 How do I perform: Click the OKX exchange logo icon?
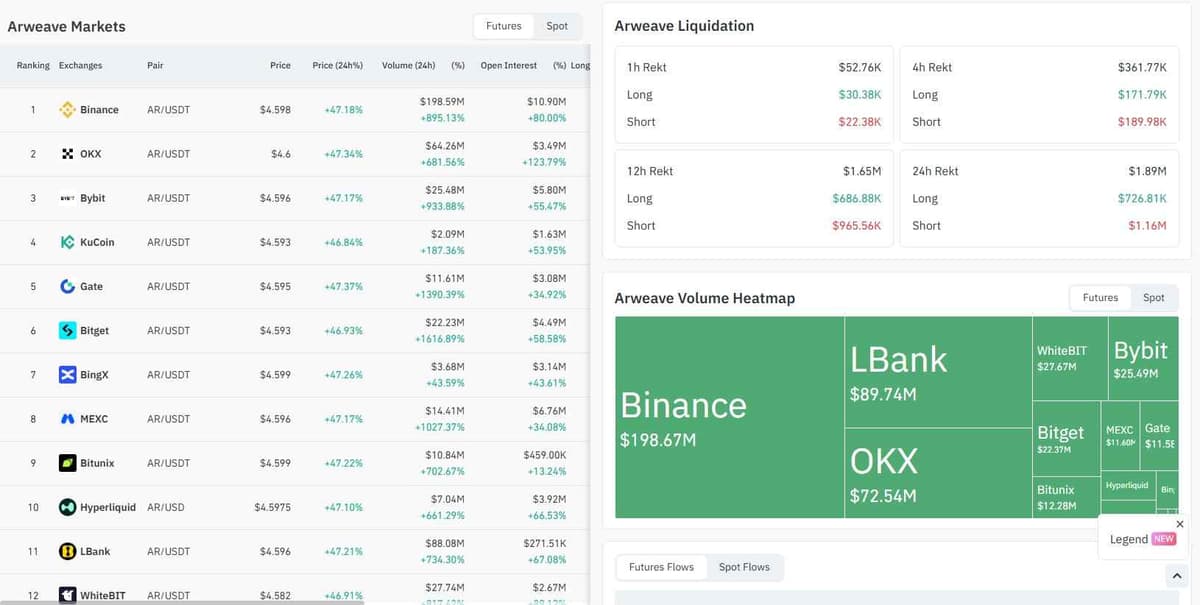click(68, 154)
